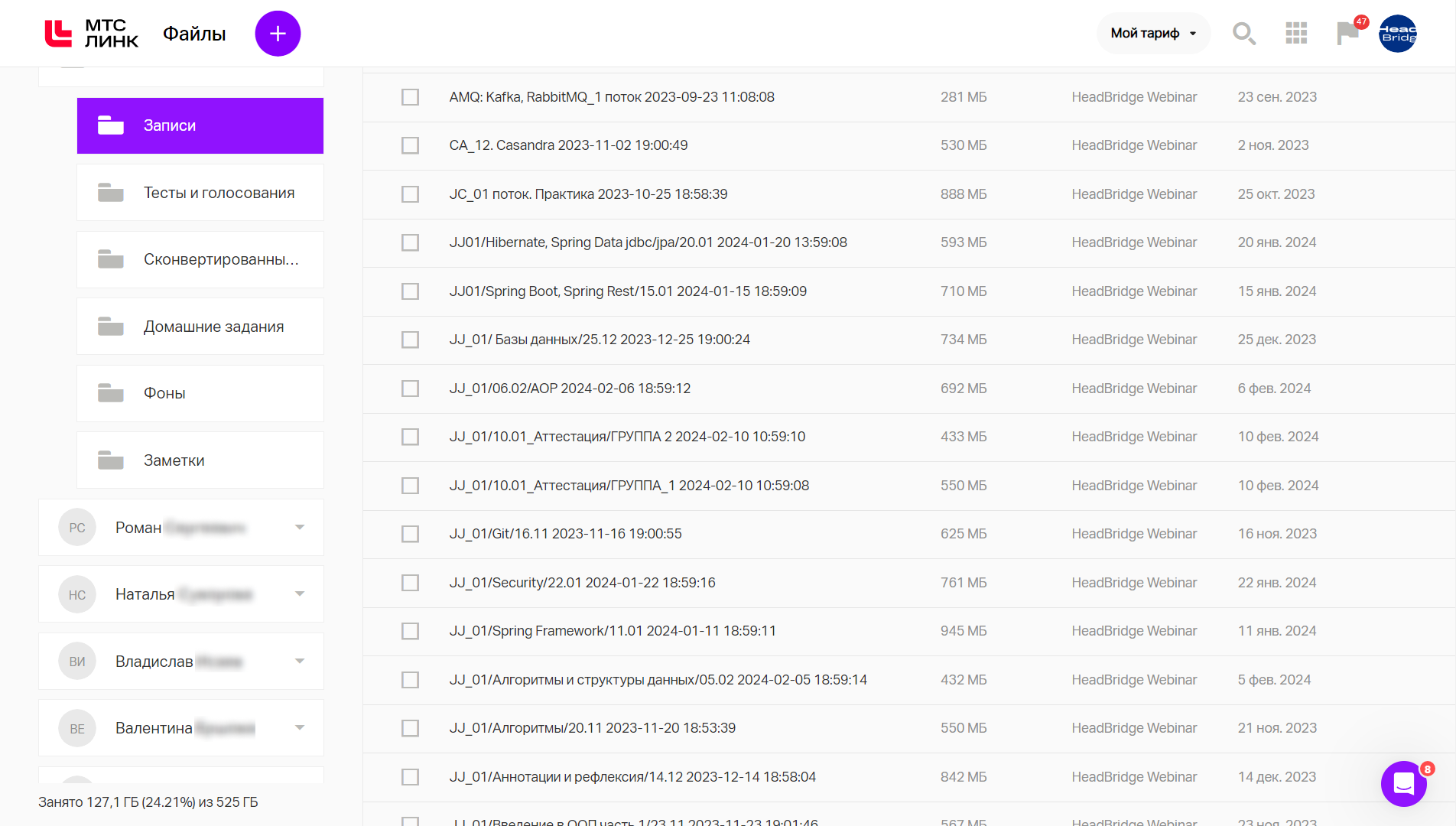Check the CA_12 Casandra recording

coord(411,145)
